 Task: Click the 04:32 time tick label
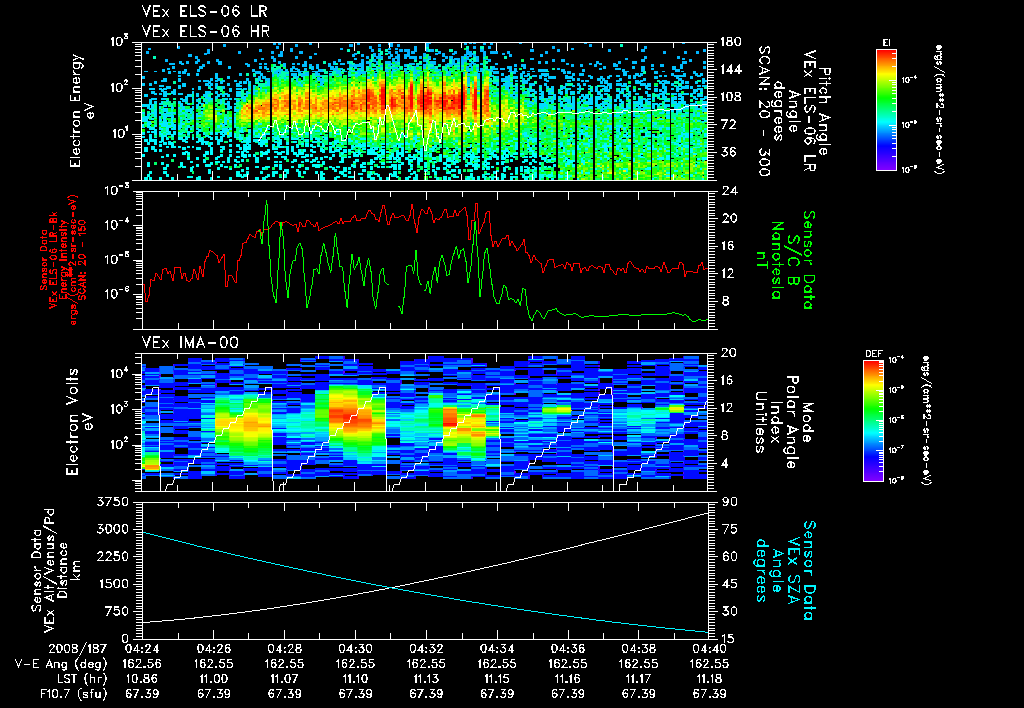(x=426, y=649)
